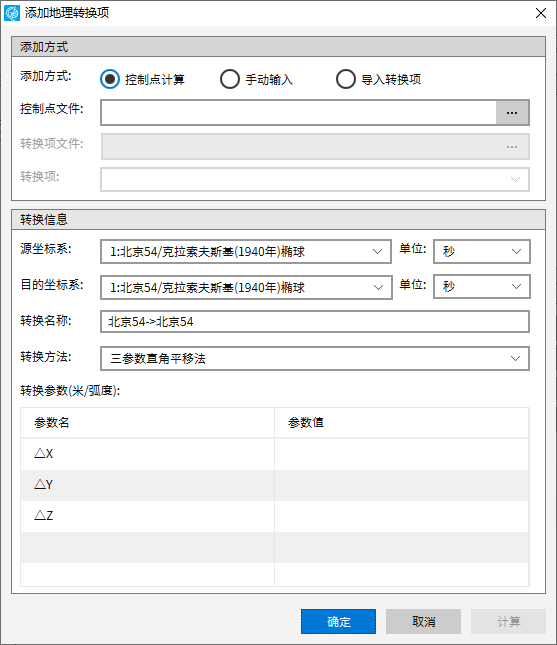The image size is (557, 645).
Task: Select the △Z parameter value cell
Action: point(402,516)
